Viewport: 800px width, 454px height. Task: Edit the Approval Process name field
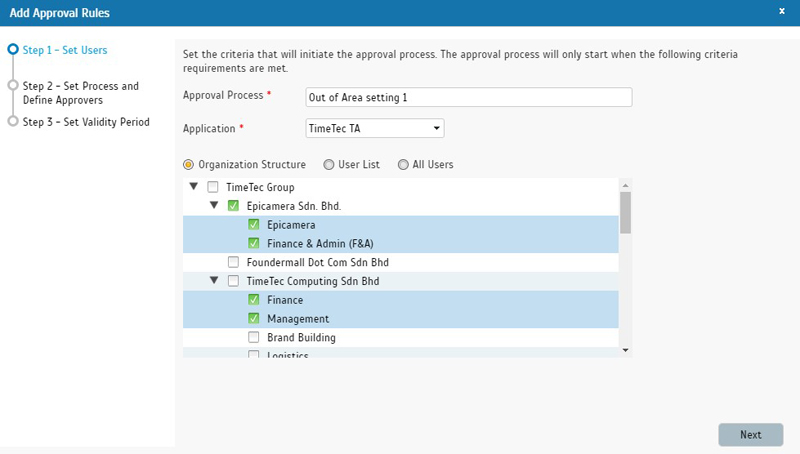469,97
